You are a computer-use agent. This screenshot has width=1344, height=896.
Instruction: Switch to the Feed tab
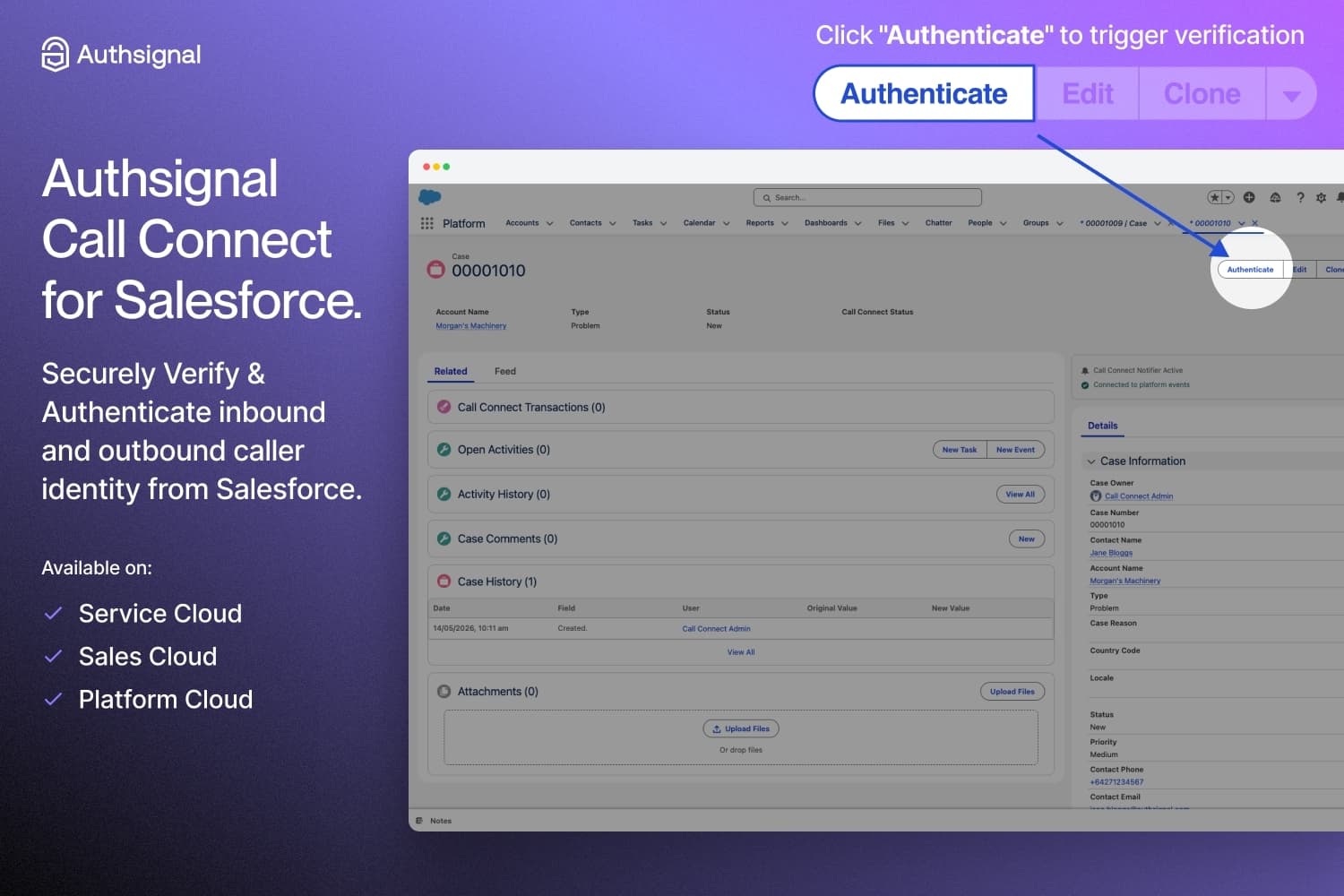[505, 371]
